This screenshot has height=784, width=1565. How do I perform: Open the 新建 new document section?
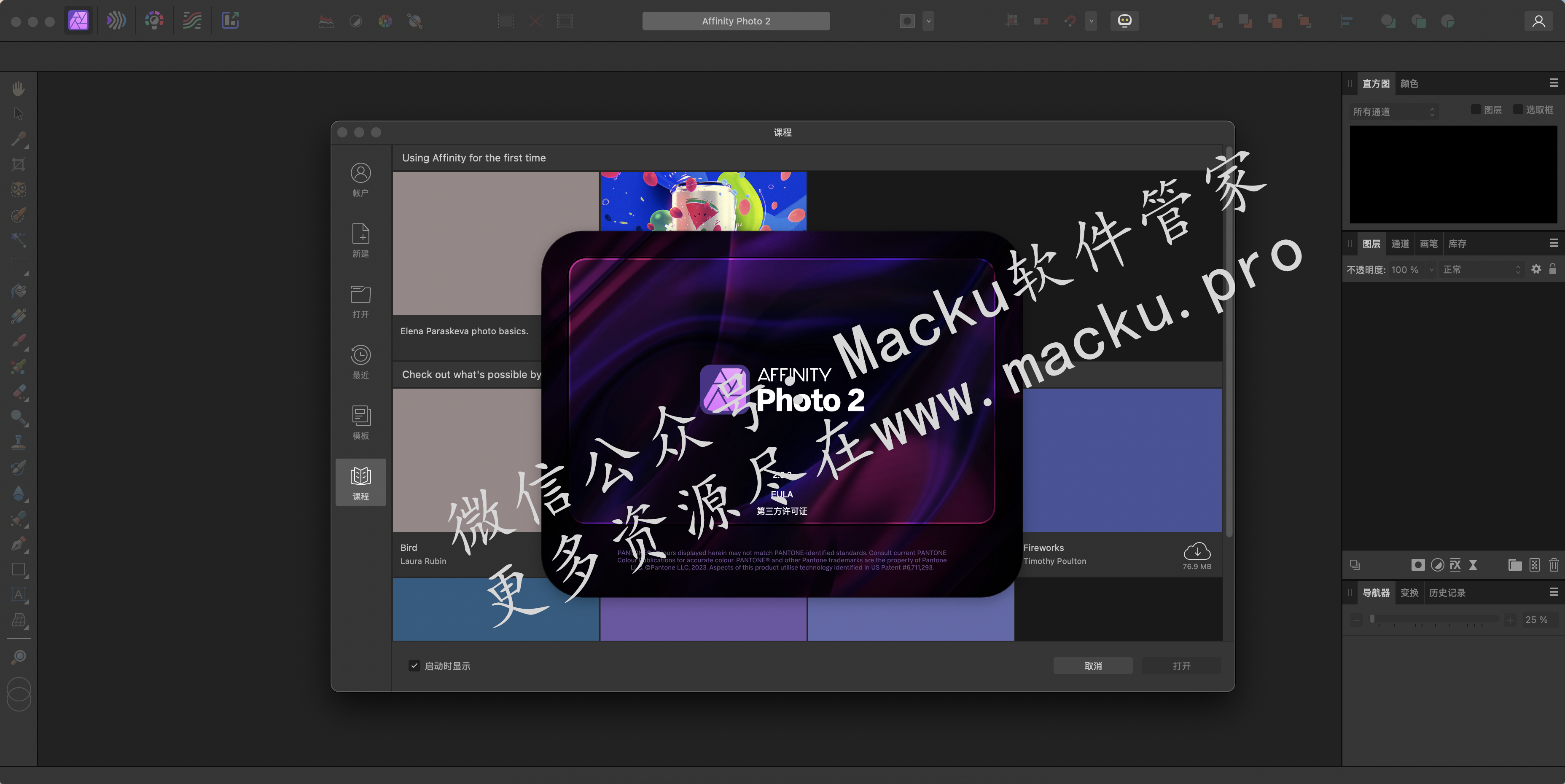360,241
